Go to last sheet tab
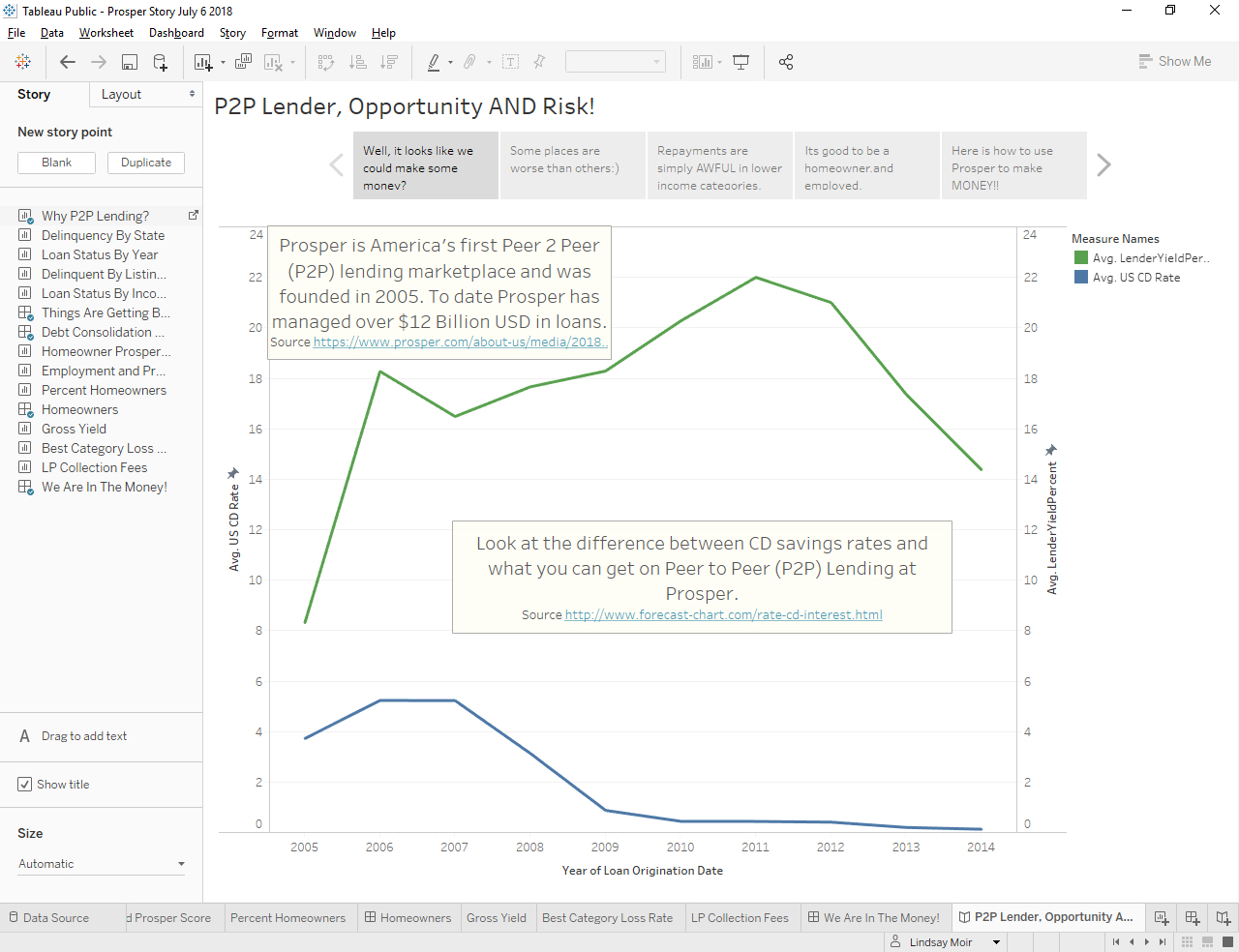Viewport: 1239px width, 952px height. coord(1163,941)
